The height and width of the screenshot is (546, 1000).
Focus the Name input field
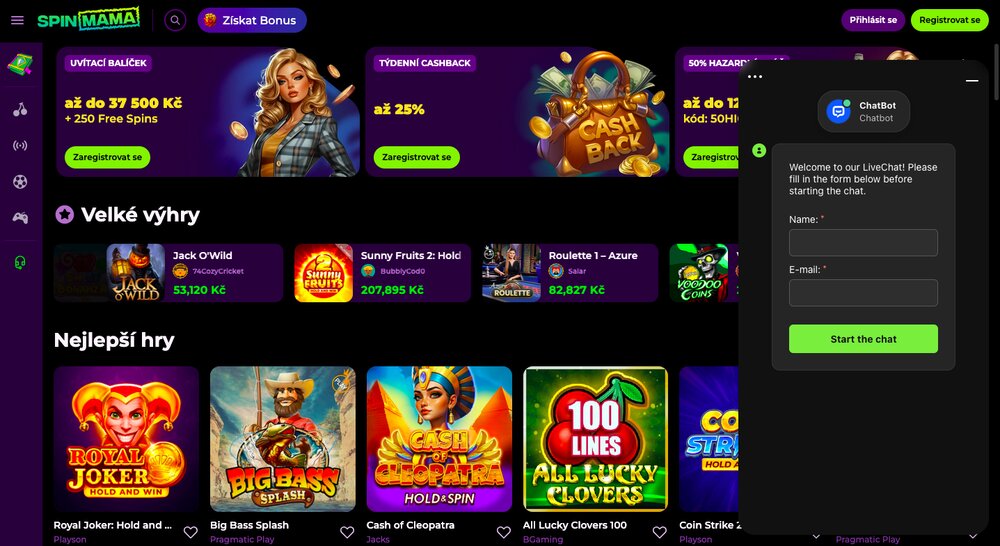[x=863, y=243]
